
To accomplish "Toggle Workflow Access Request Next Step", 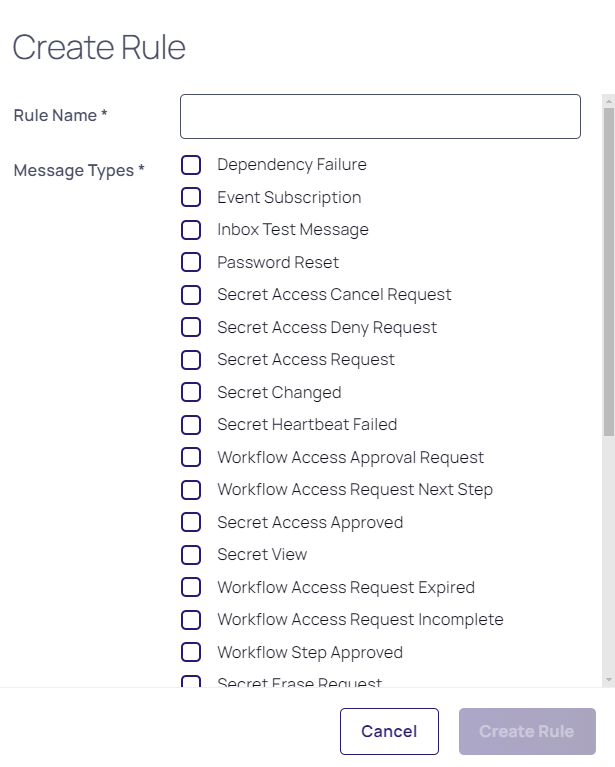I will click(191, 490).
